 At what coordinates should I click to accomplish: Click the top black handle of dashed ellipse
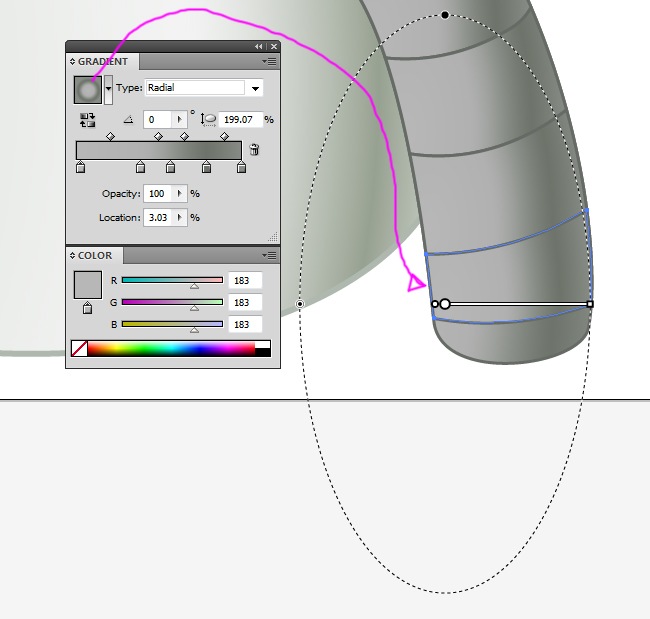[445, 15]
